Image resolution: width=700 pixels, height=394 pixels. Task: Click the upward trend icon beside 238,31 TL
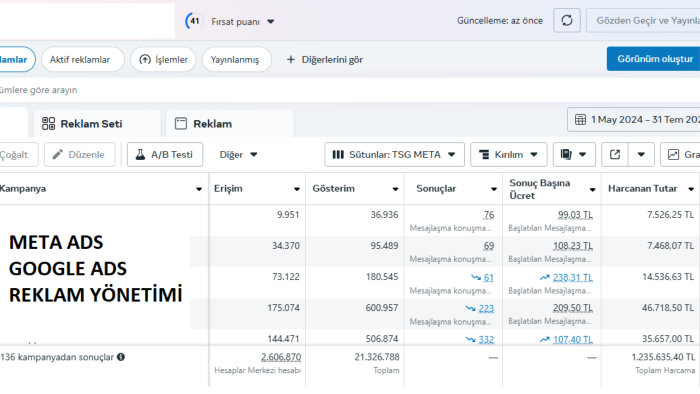point(545,278)
